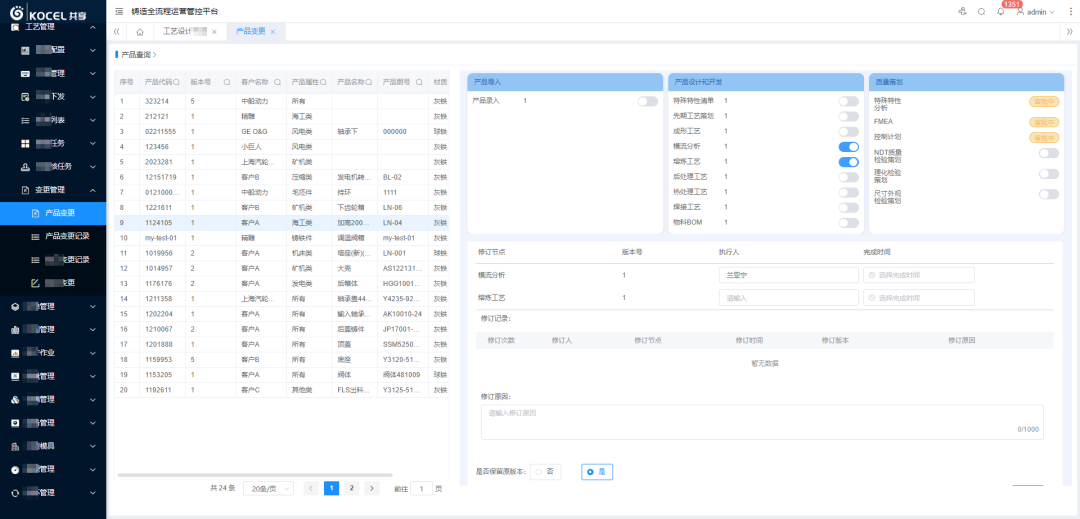The height and width of the screenshot is (519, 1080).
Task: Open 产品变更记录 in the sidebar
Action: coord(53,237)
